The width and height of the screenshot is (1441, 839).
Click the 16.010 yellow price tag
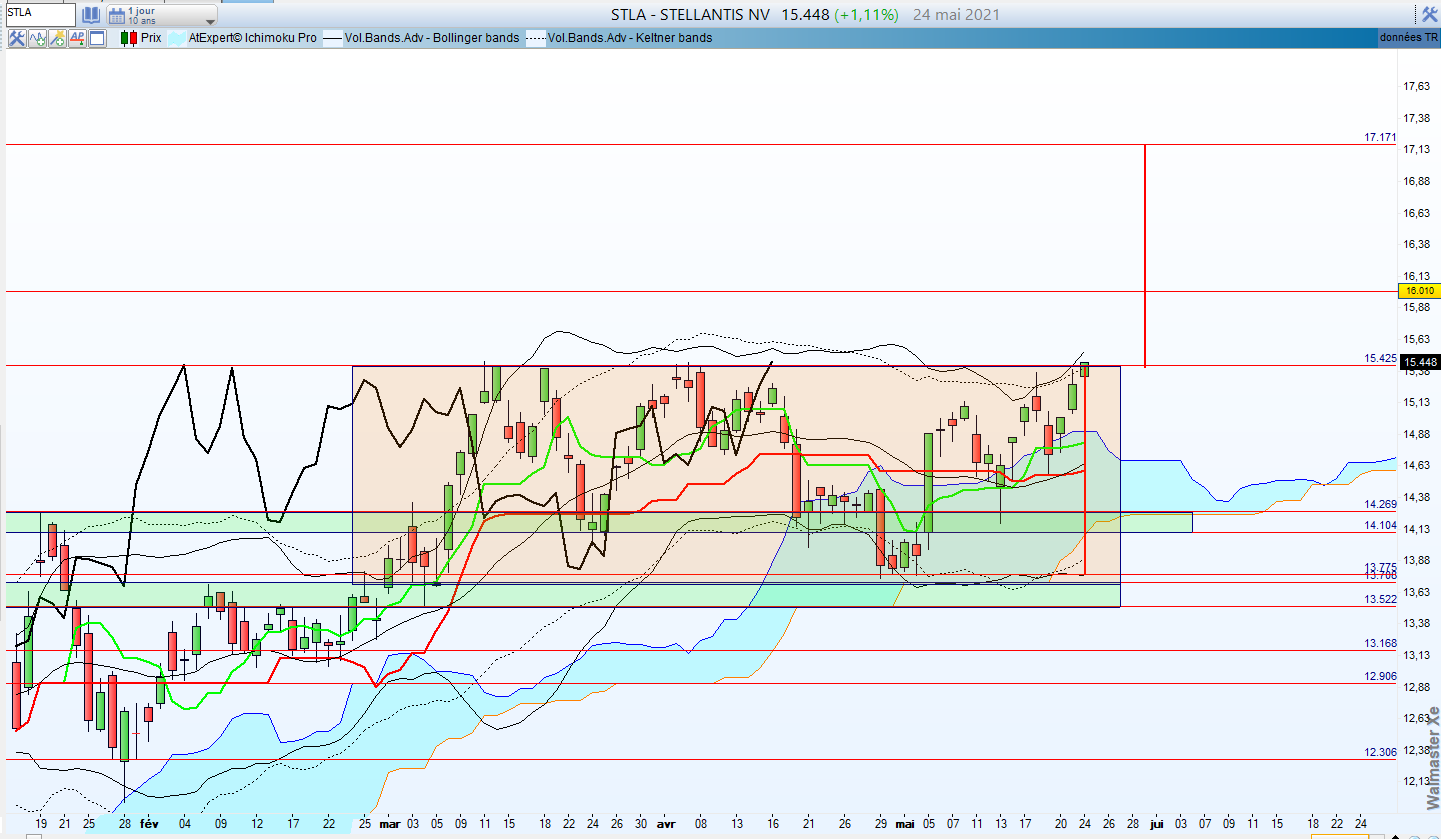(x=1420, y=290)
